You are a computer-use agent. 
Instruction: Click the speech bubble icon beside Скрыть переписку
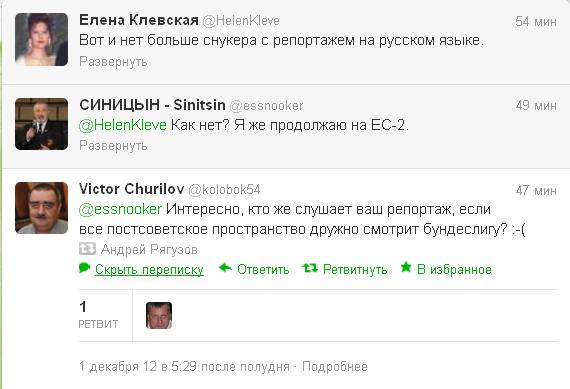point(84,268)
